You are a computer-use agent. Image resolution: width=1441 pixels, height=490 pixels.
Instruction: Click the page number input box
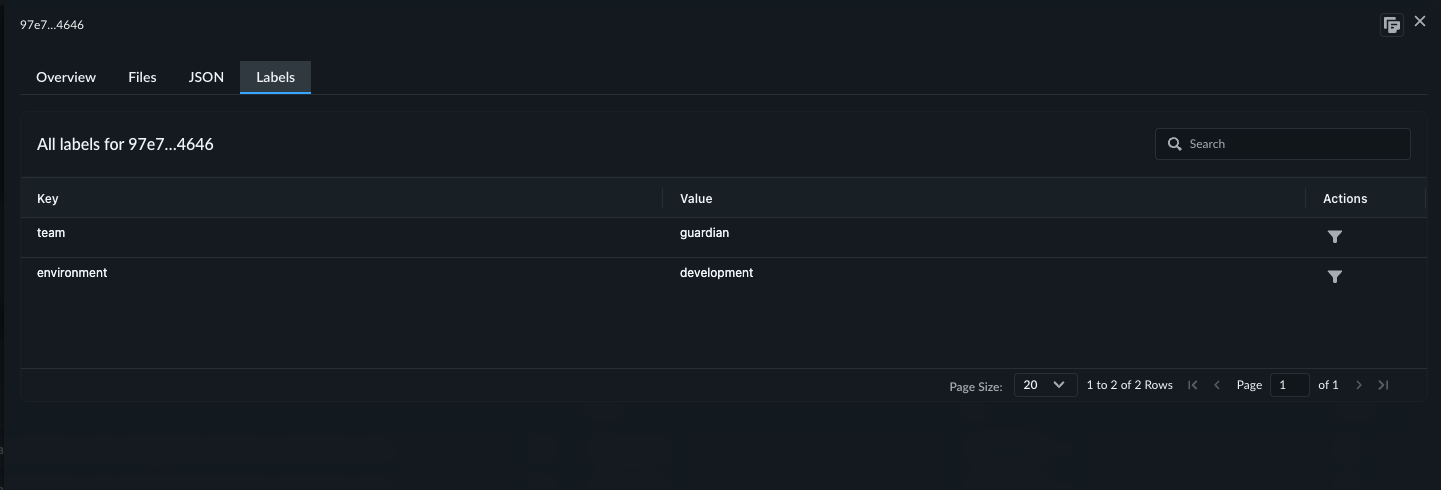tap(1289, 385)
